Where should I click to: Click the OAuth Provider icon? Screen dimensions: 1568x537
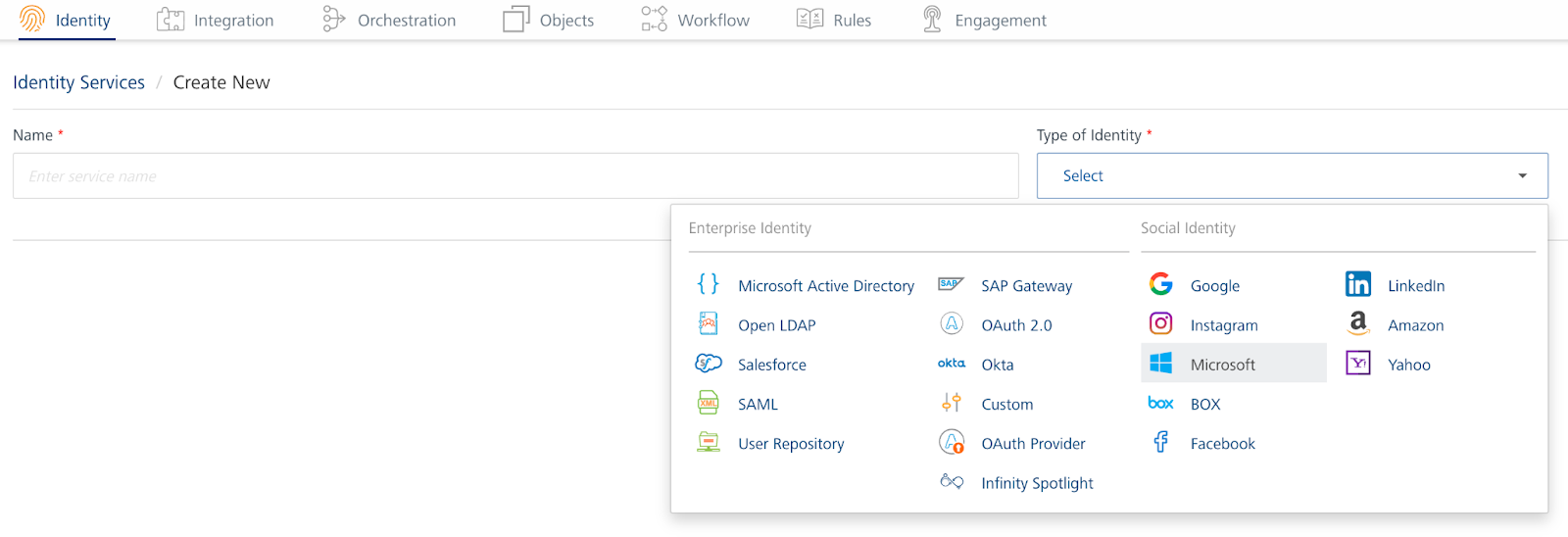[952, 442]
